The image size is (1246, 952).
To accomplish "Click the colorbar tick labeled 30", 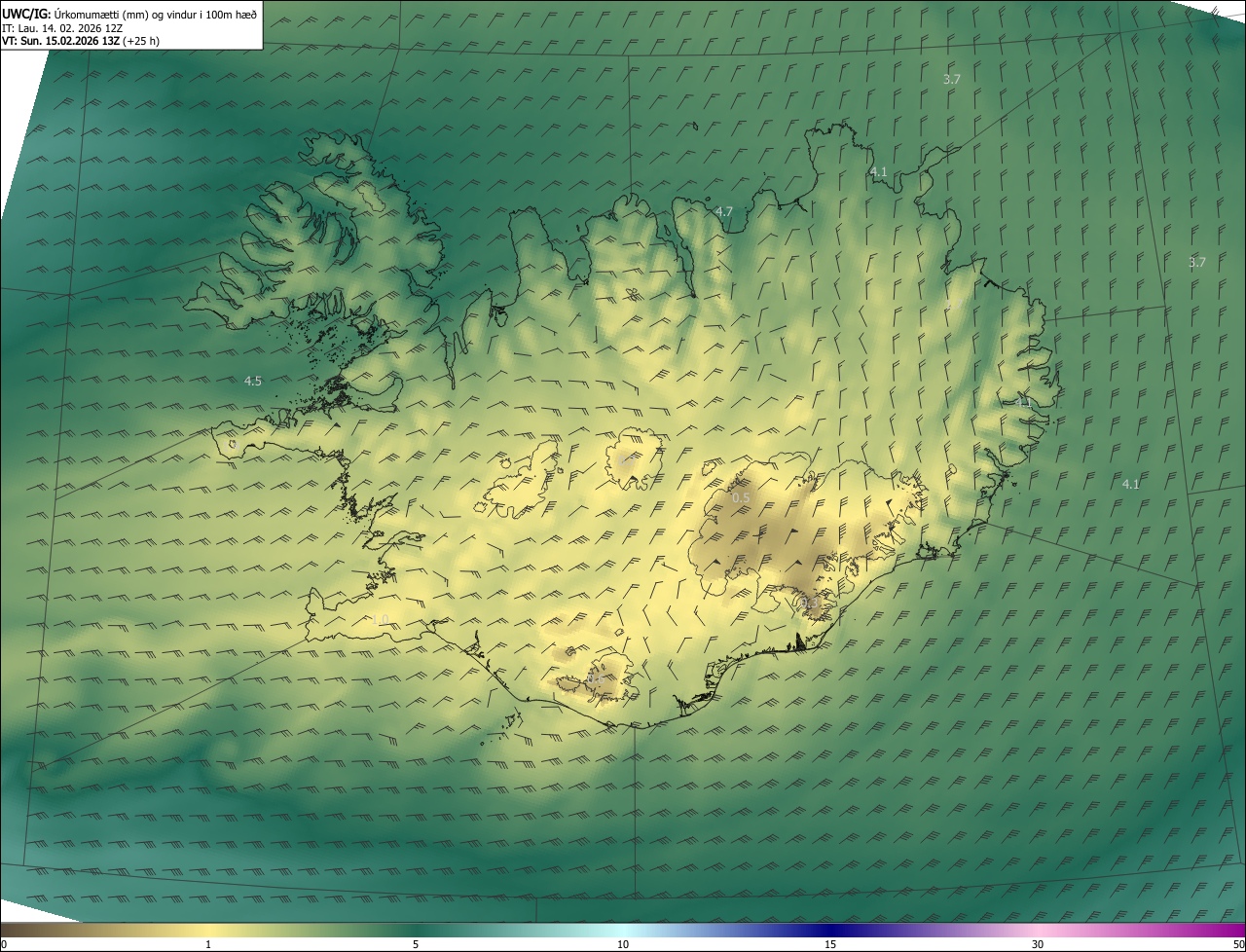I will (1038, 944).
